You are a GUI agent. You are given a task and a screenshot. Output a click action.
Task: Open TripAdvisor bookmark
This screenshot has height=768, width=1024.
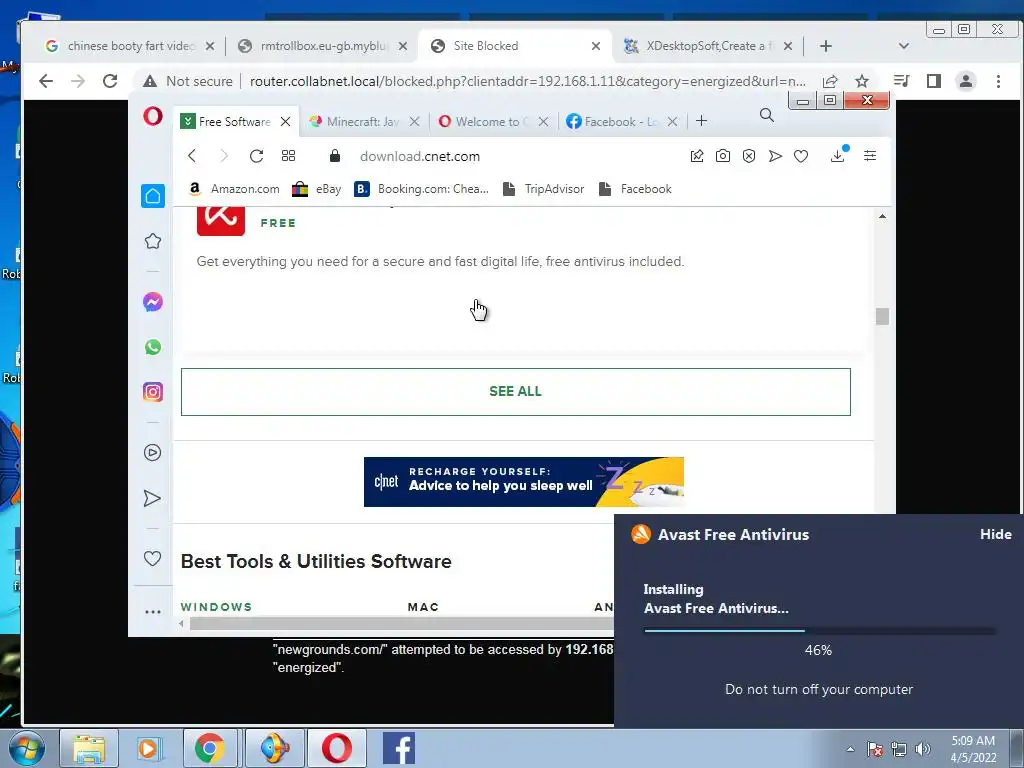click(x=543, y=189)
